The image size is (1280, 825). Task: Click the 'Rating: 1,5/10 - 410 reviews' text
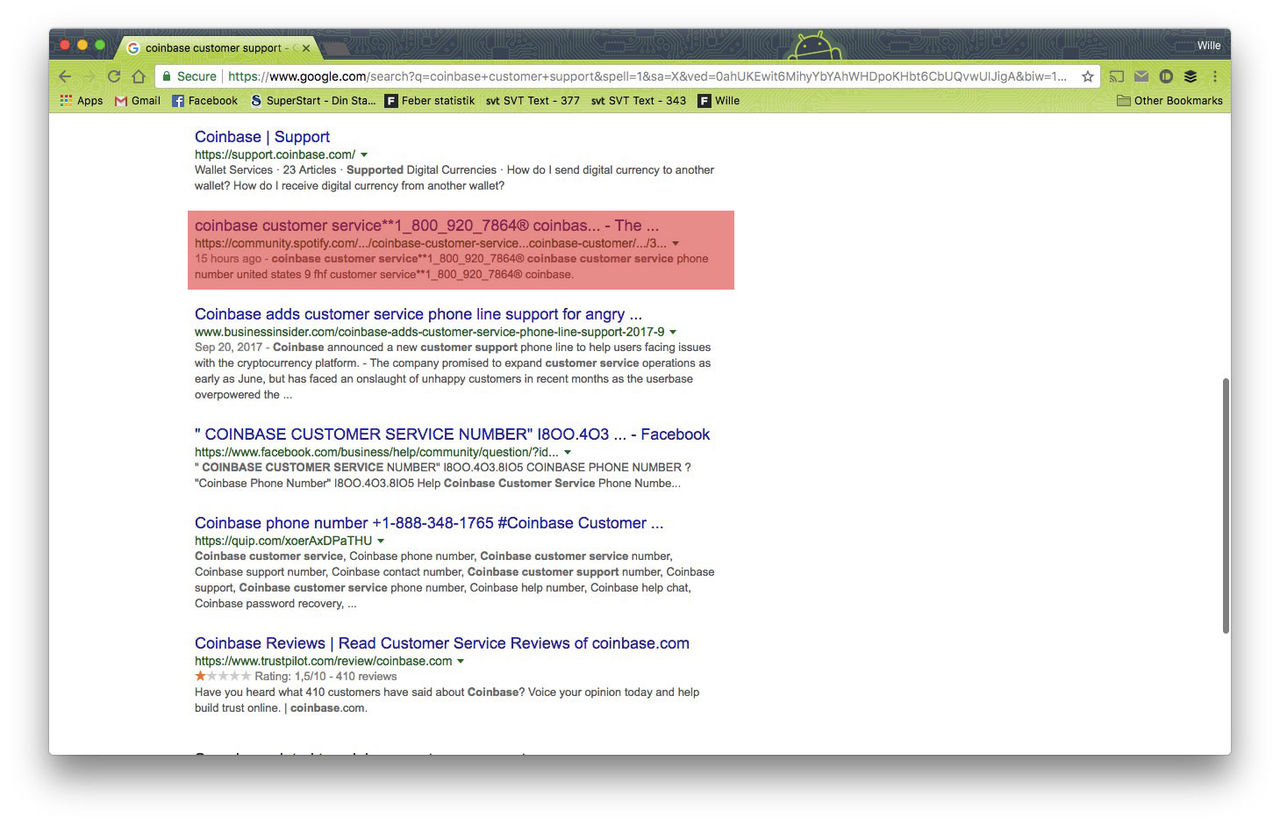(326, 677)
